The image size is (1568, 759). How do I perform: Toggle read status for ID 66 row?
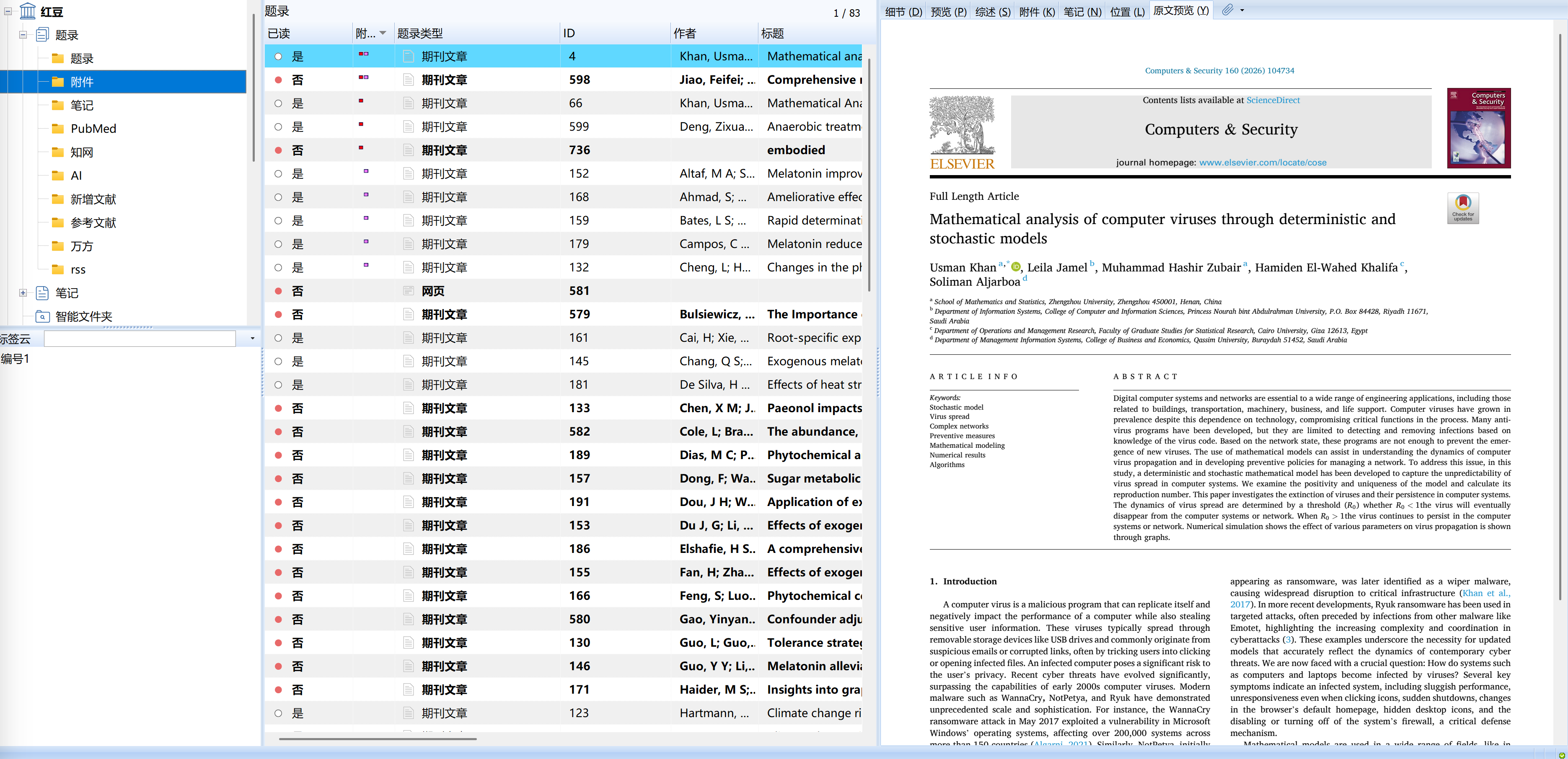click(278, 103)
